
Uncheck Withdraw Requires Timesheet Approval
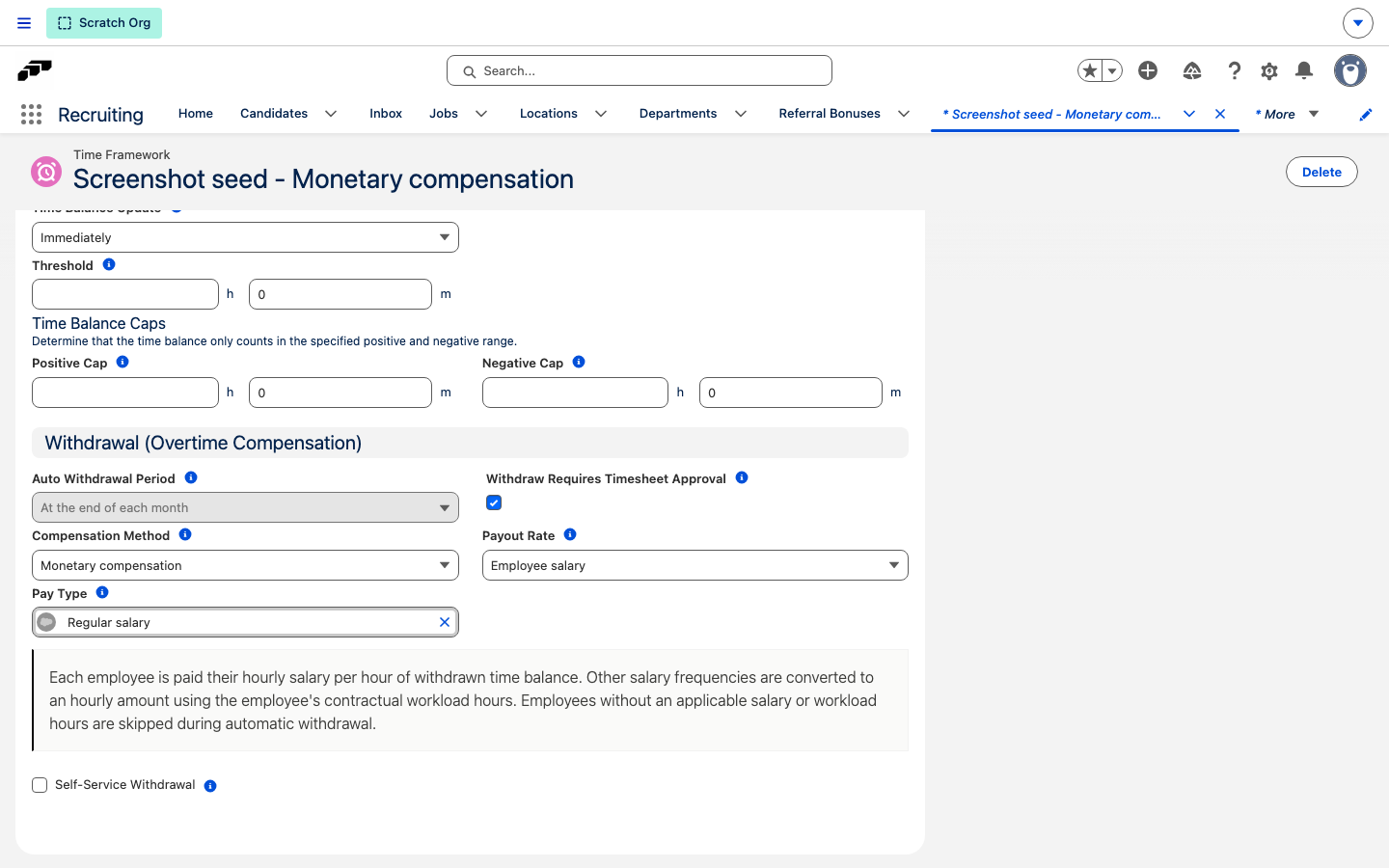point(494,502)
